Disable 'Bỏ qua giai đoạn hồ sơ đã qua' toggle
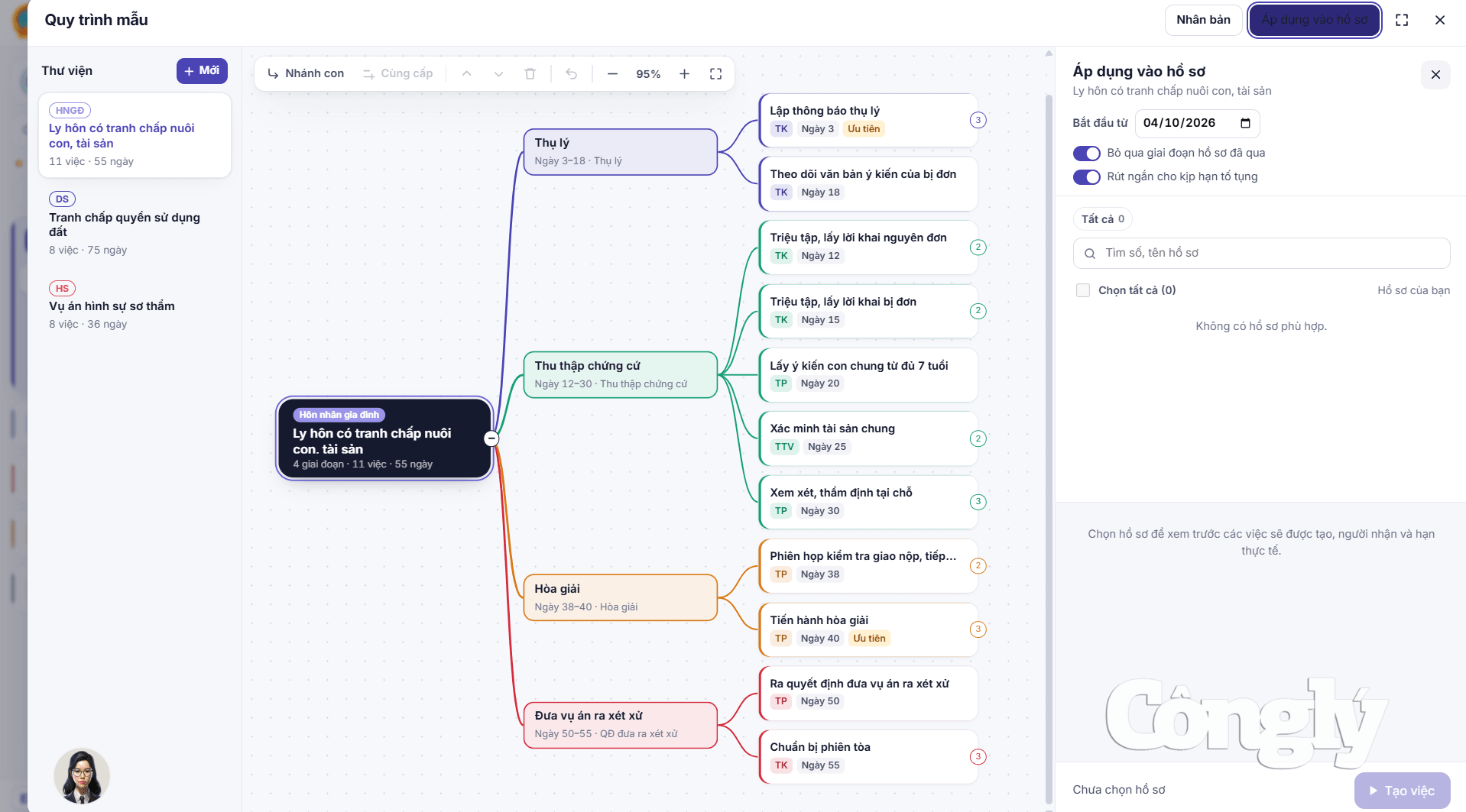The width and height of the screenshot is (1466, 812). (x=1086, y=154)
